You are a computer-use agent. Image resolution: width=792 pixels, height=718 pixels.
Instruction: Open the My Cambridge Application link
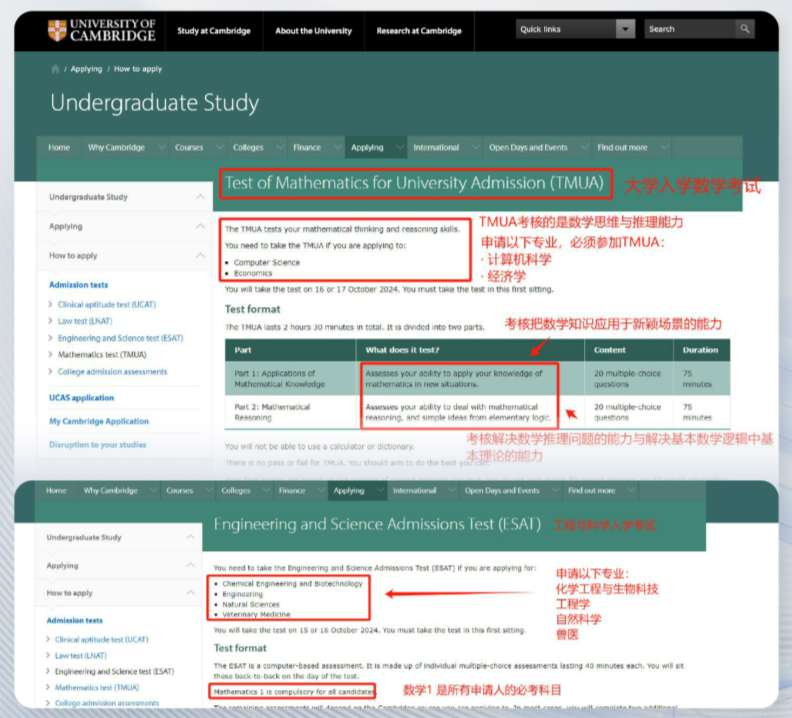click(x=99, y=421)
